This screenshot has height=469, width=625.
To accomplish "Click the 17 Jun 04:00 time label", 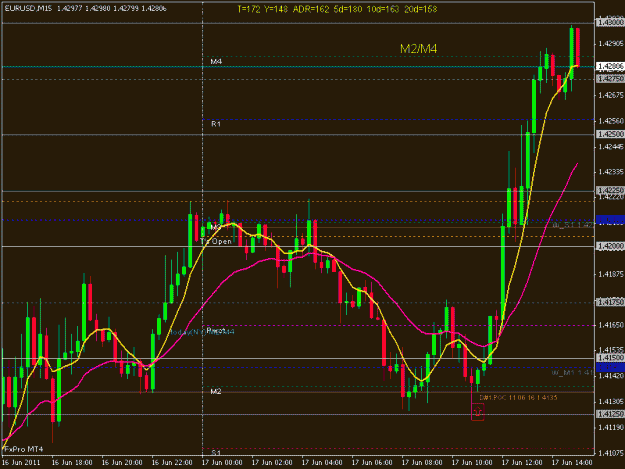I will (322, 463).
